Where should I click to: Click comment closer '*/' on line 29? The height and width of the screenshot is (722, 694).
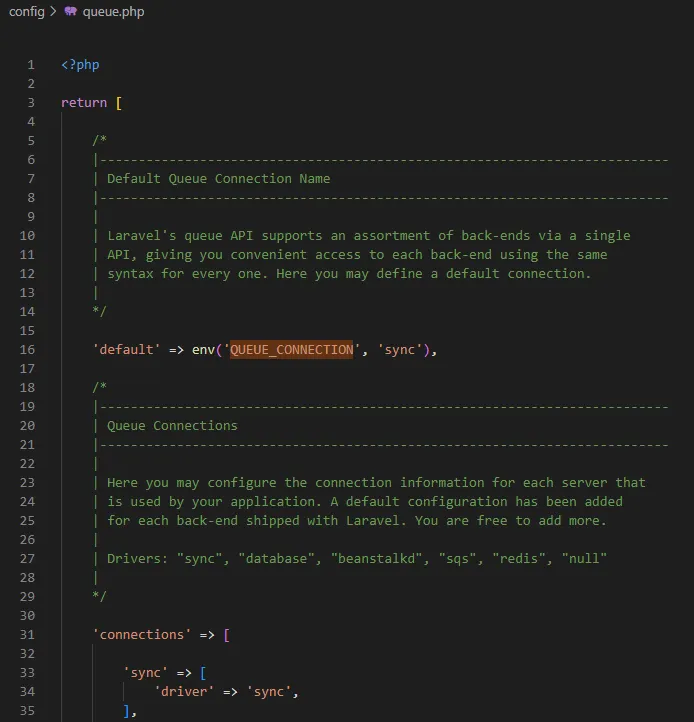click(x=99, y=596)
